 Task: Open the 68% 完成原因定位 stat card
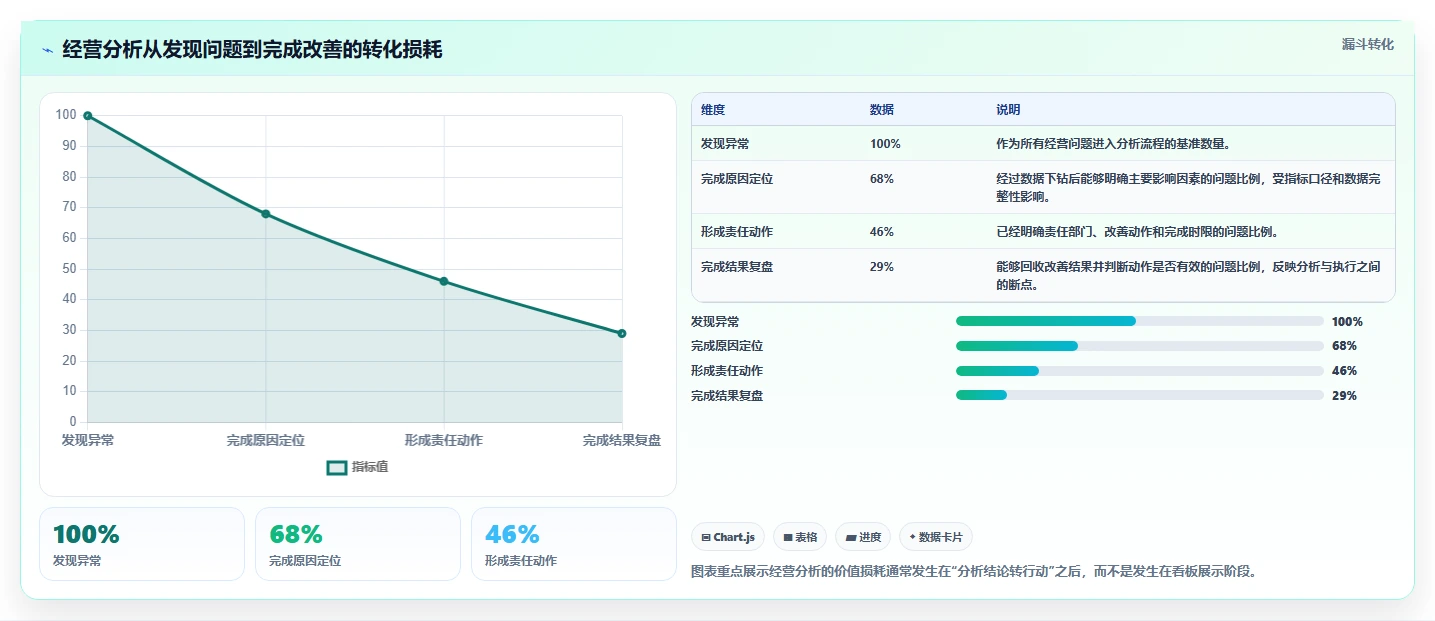[358, 544]
